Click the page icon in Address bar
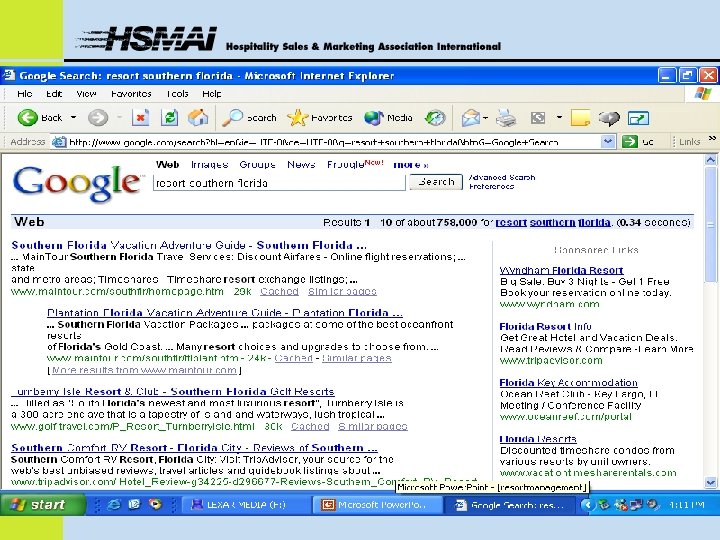Image resolution: width=720 pixels, height=540 pixels. 59,142
